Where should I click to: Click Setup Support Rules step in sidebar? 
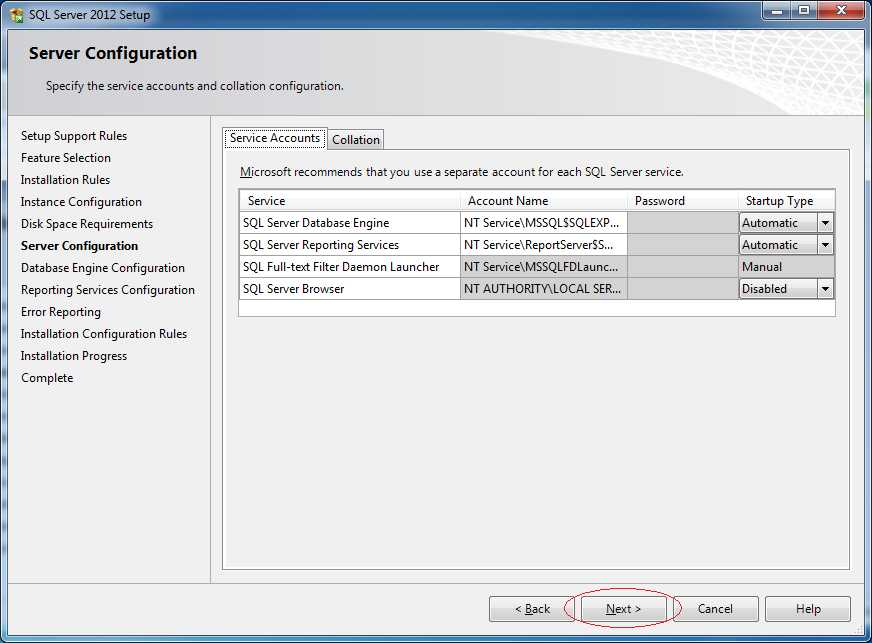74,136
